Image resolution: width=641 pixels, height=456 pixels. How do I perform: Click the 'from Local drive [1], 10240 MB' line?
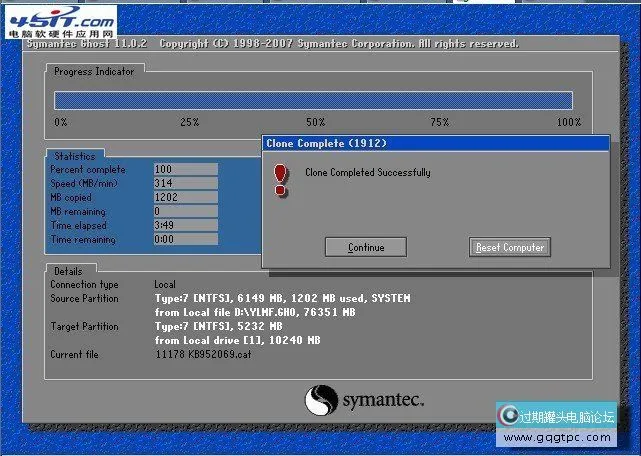tap(238, 340)
